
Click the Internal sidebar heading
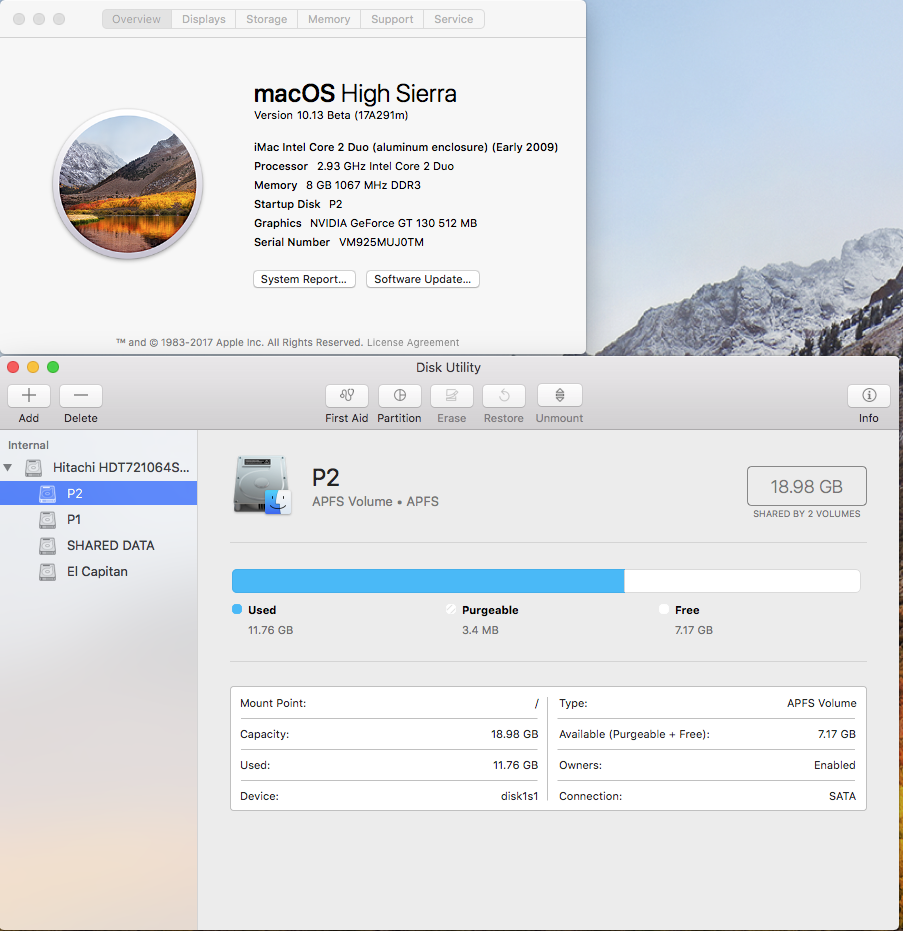point(28,445)
